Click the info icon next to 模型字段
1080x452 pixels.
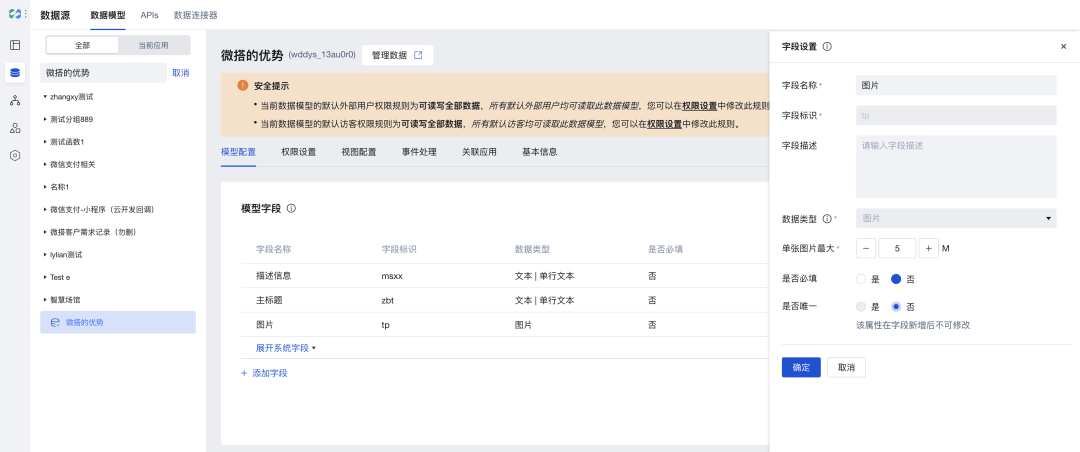291,208
